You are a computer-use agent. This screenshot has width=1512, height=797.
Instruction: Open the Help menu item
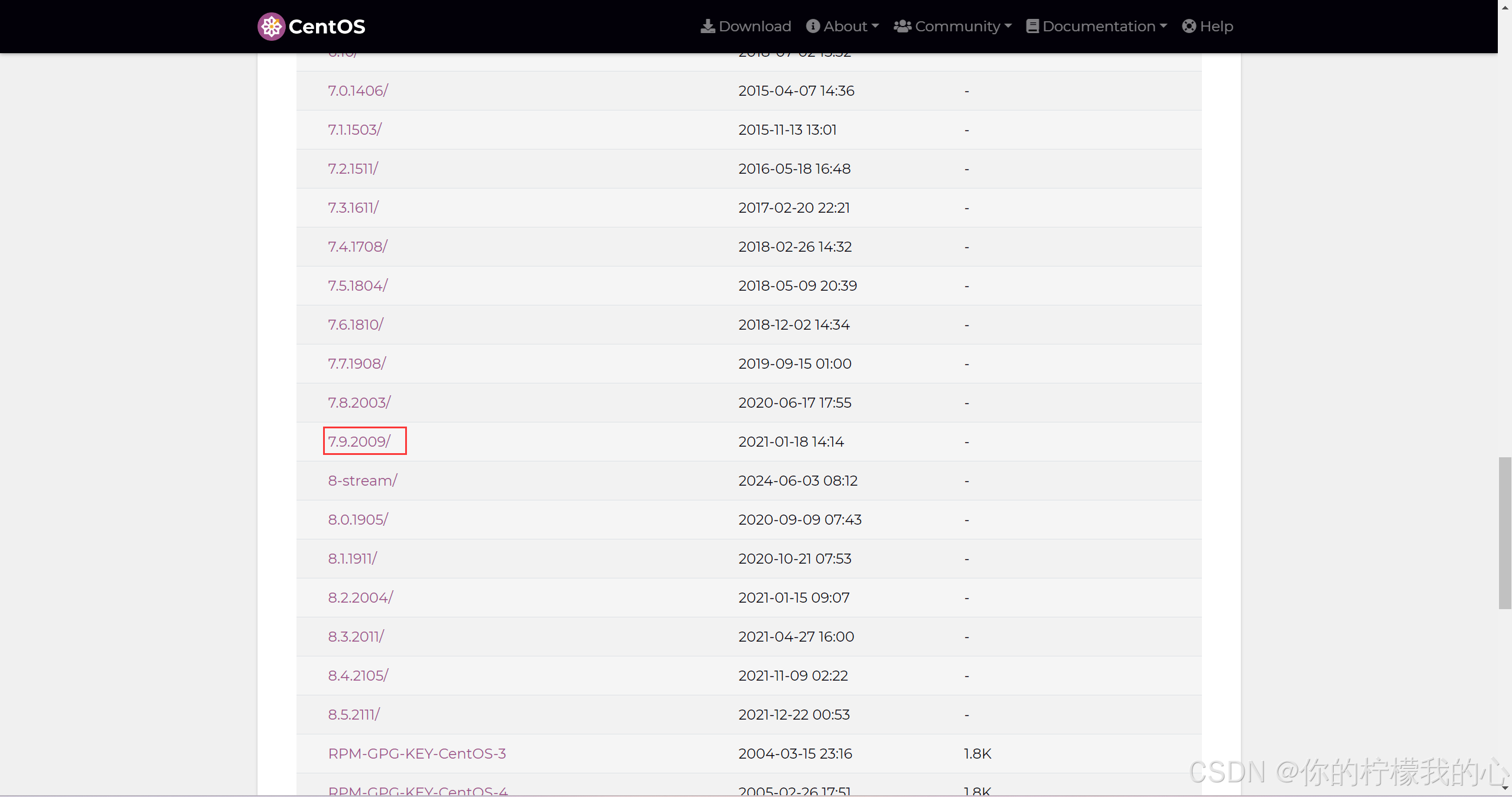pyautogui.click(x=1216, y=27)
